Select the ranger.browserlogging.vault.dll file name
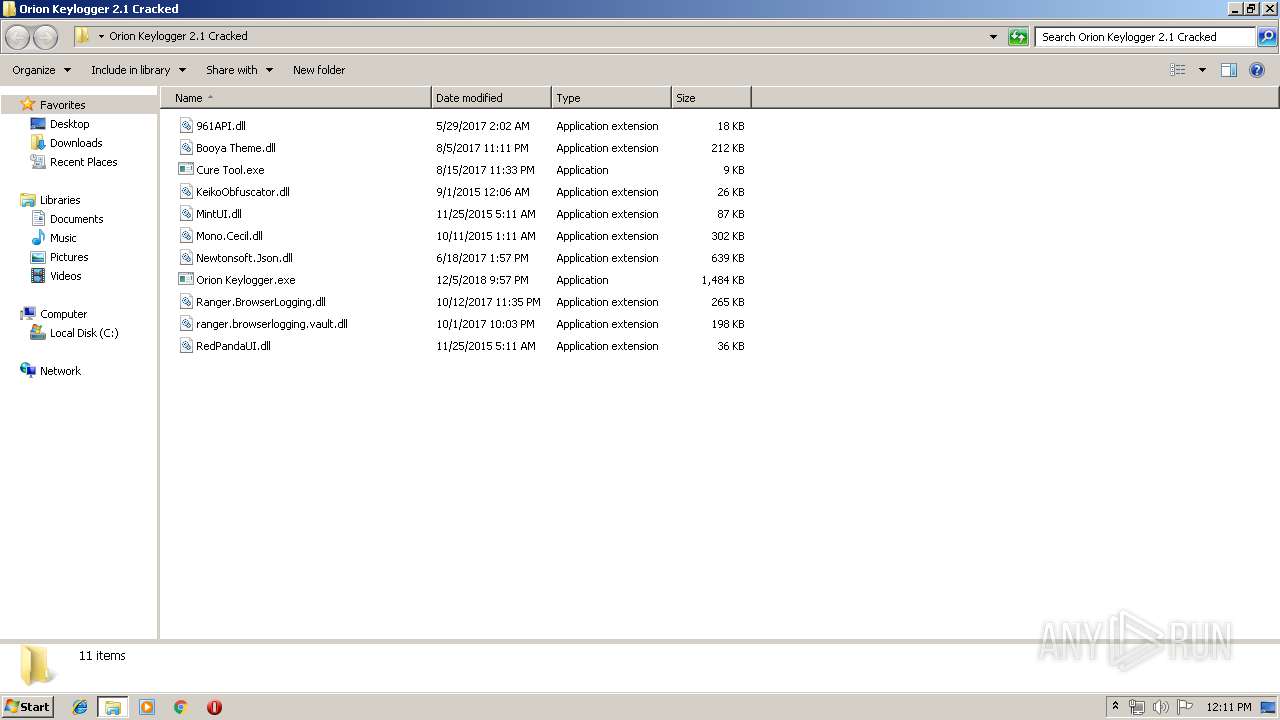 (272, 324)
